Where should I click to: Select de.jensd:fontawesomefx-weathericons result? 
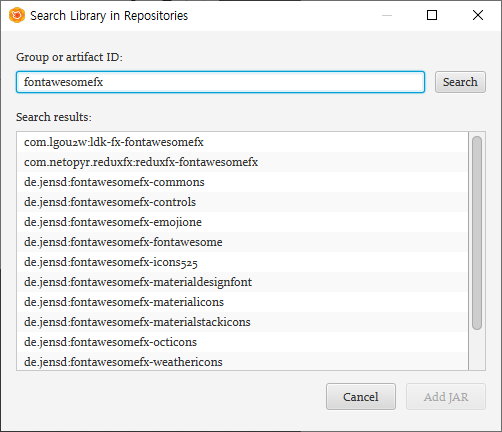[242, 361]
